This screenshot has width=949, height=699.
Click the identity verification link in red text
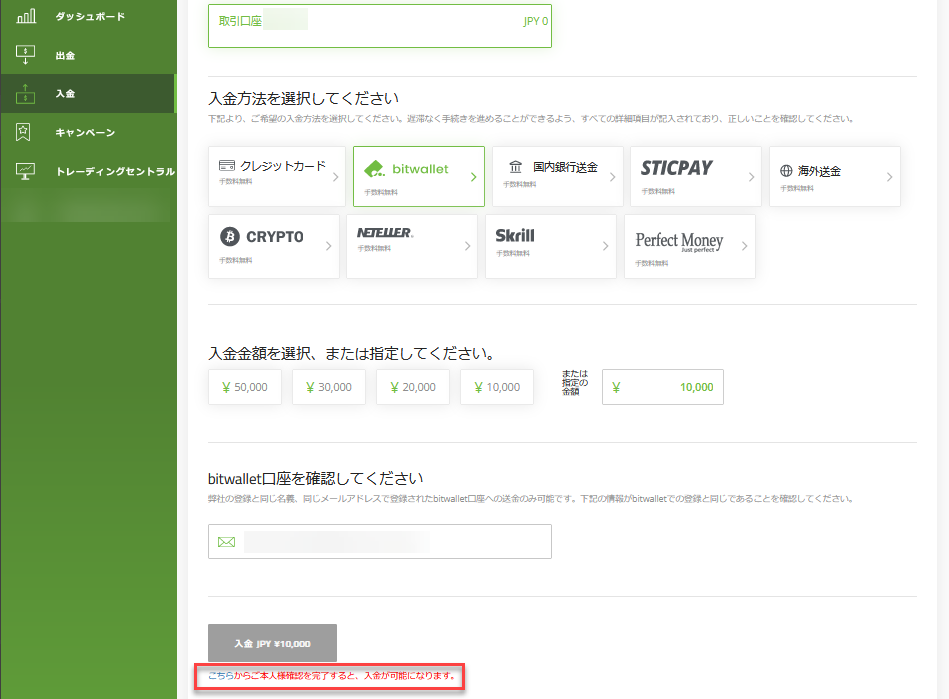[331, 677]
